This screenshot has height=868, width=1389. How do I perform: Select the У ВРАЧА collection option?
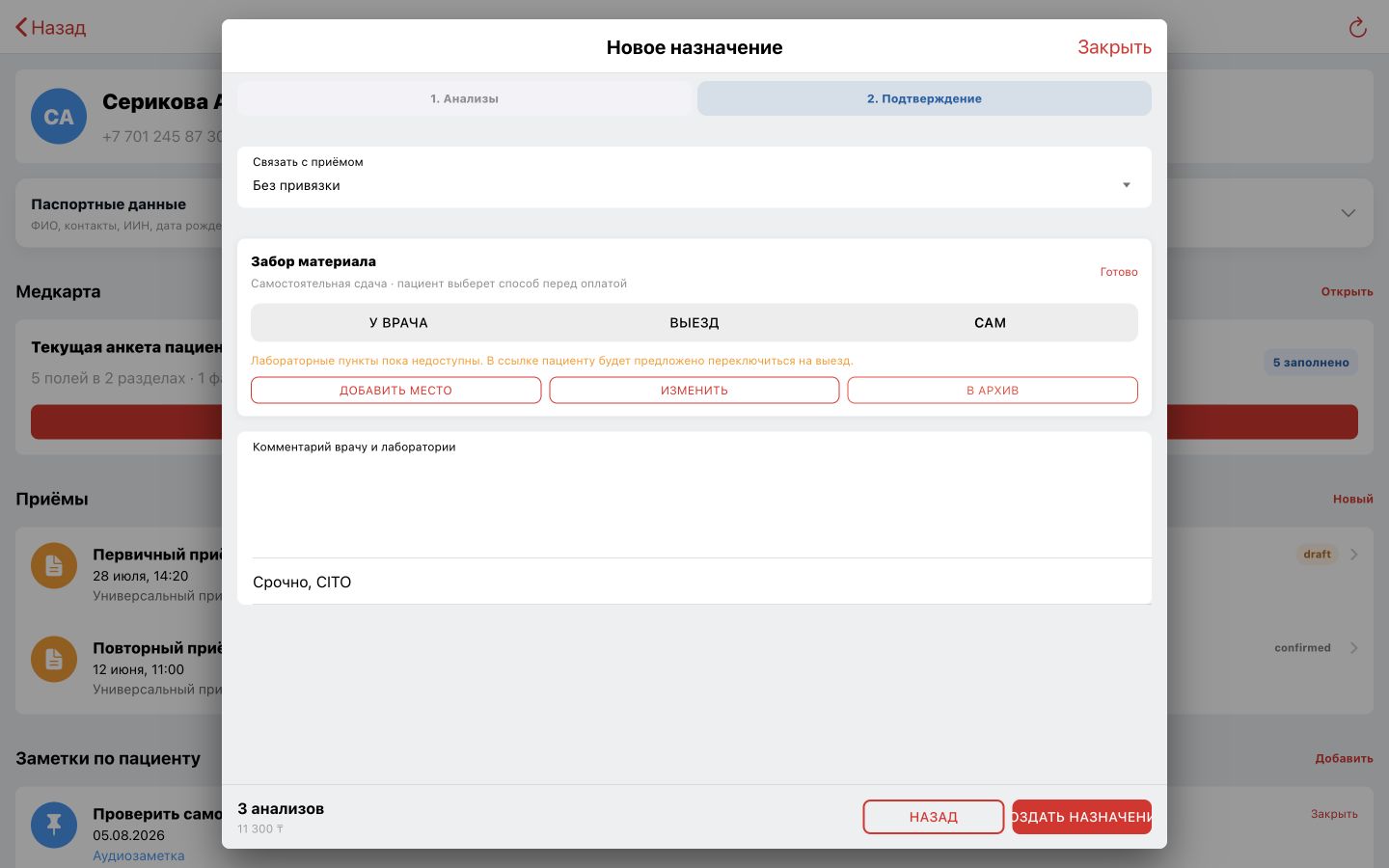pyautogui.click(x=398, y=323)
